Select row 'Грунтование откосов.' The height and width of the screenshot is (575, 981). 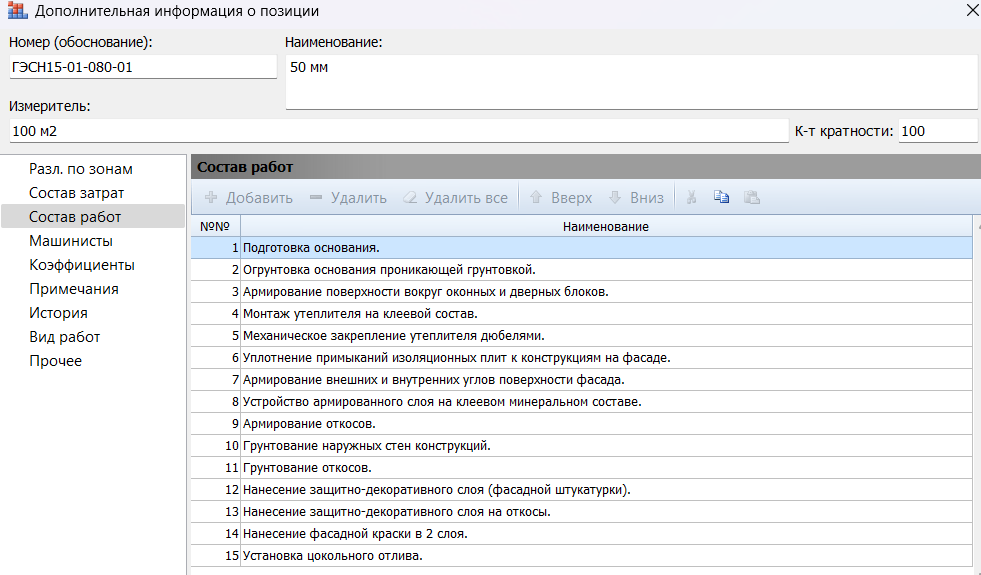pos(581,467)
